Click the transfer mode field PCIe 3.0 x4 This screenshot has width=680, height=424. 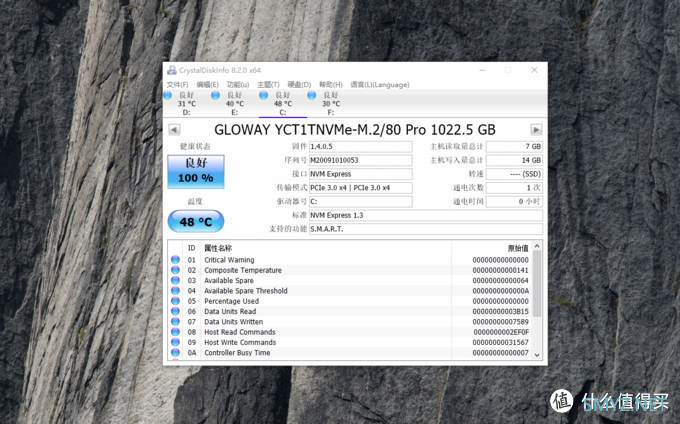pos(360,188)
